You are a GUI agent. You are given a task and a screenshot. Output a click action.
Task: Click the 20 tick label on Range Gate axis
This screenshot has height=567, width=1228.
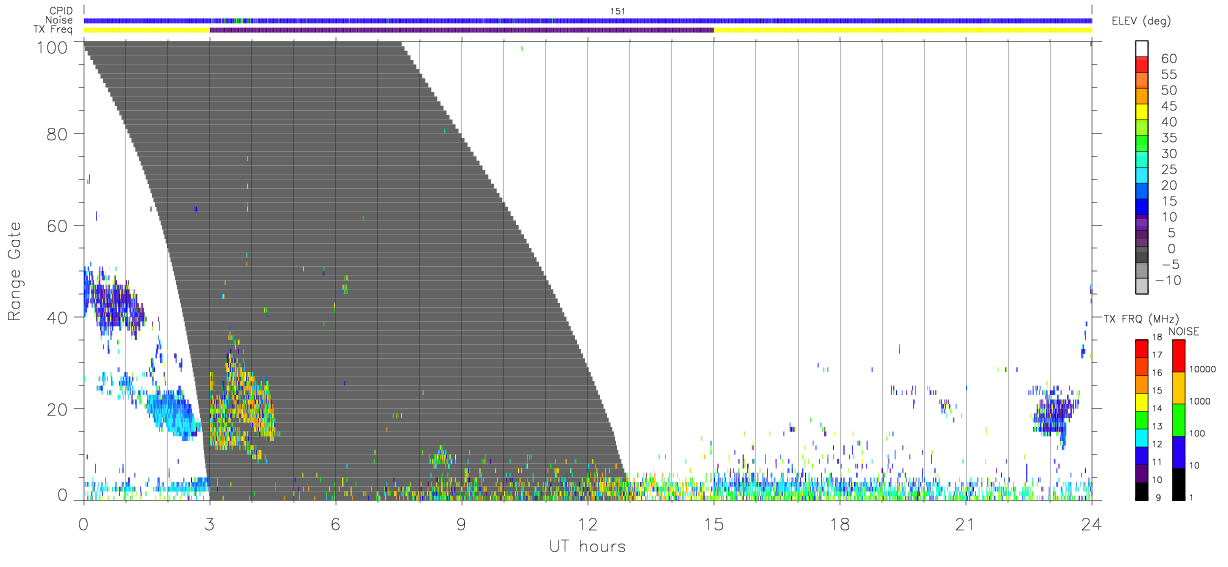pos(59,409)
